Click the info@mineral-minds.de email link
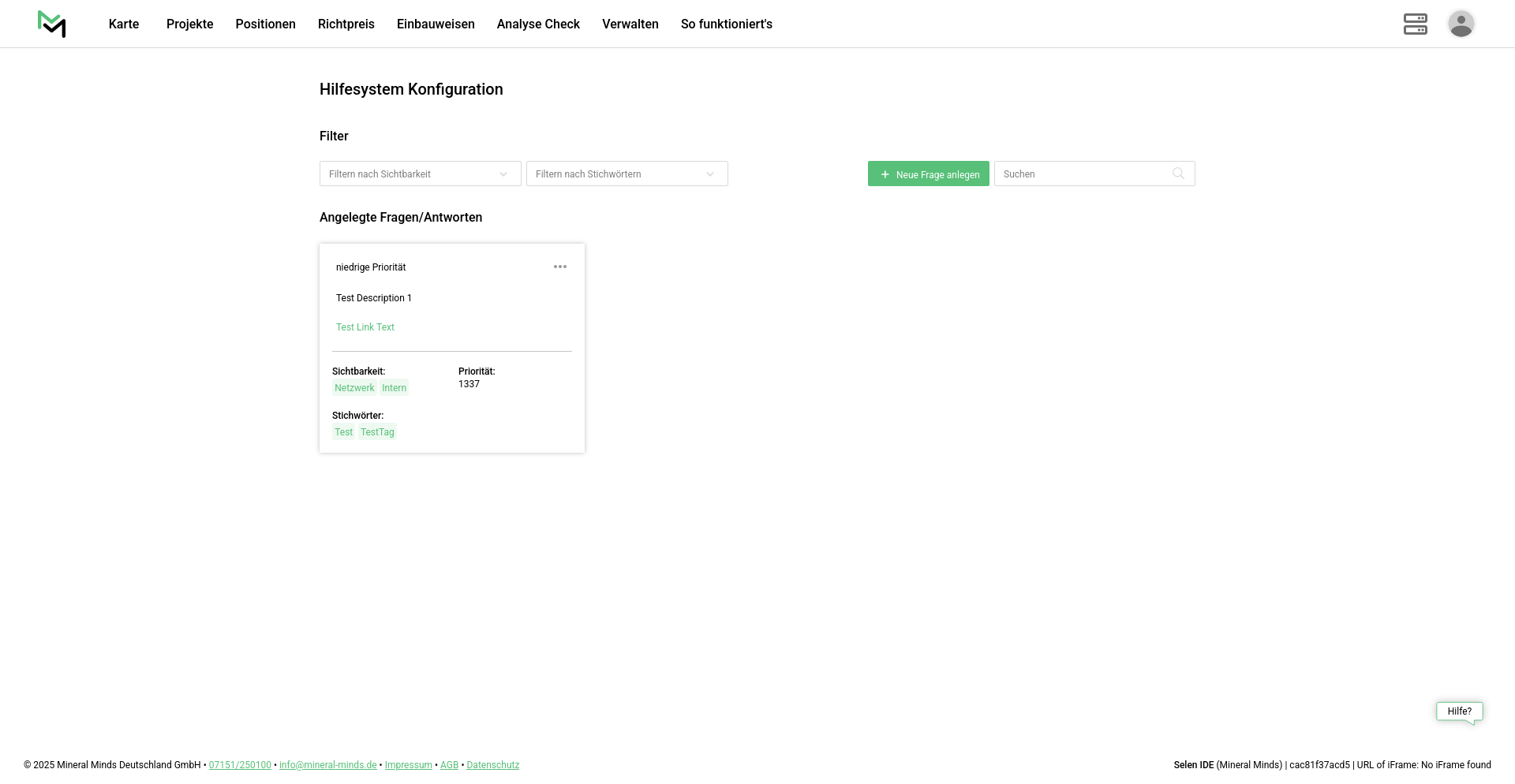Viewport: 1515px width, 784px height. click(x=327, y=765)
